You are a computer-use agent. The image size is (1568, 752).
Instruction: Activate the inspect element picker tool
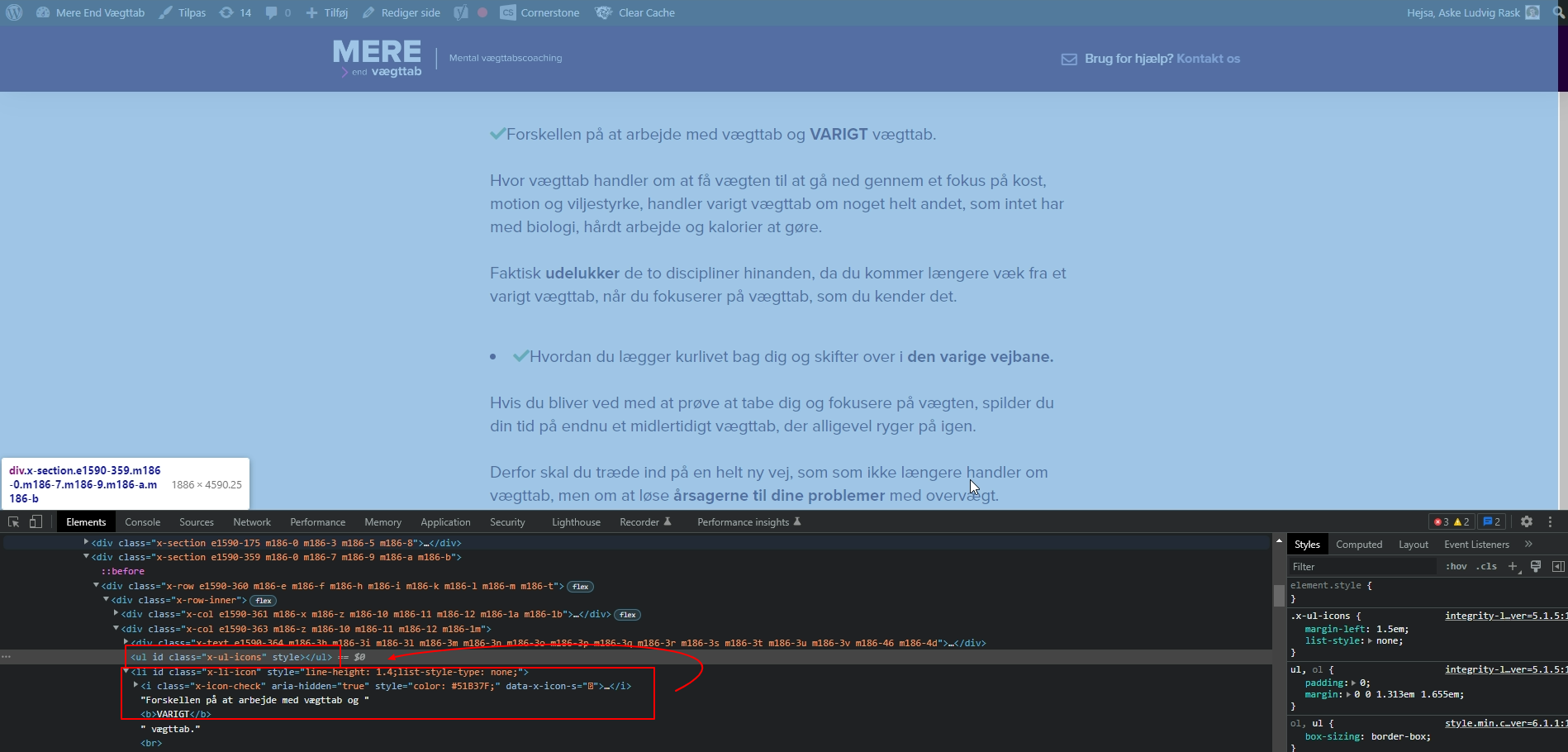13,521
